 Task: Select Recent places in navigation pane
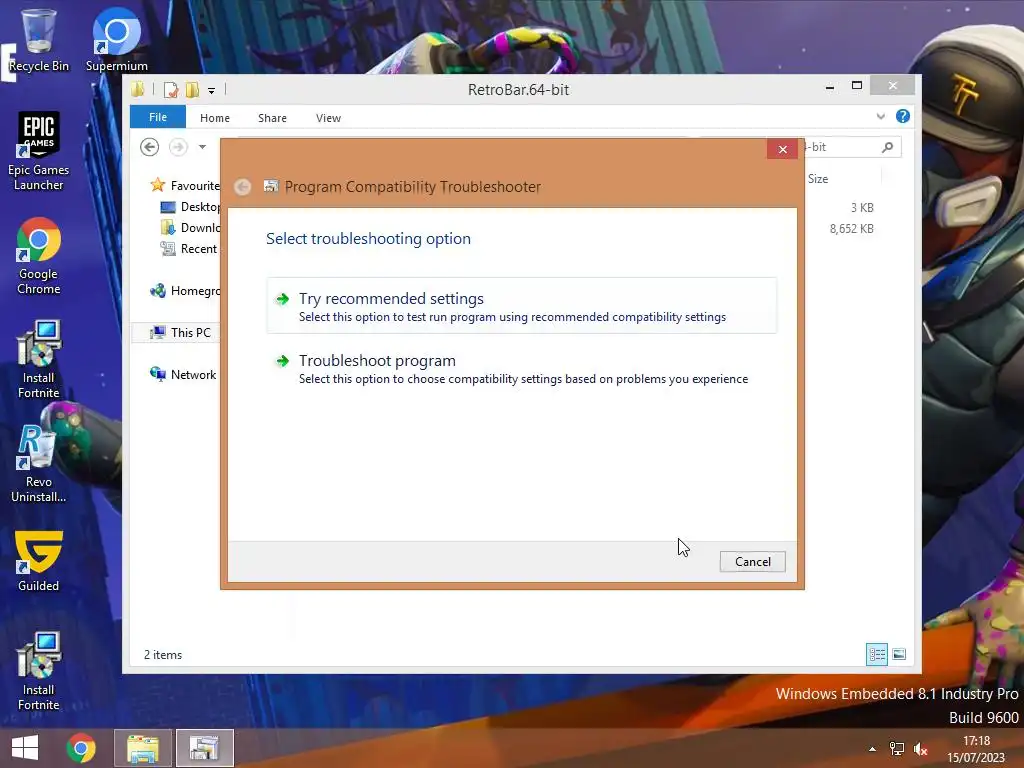189,249
